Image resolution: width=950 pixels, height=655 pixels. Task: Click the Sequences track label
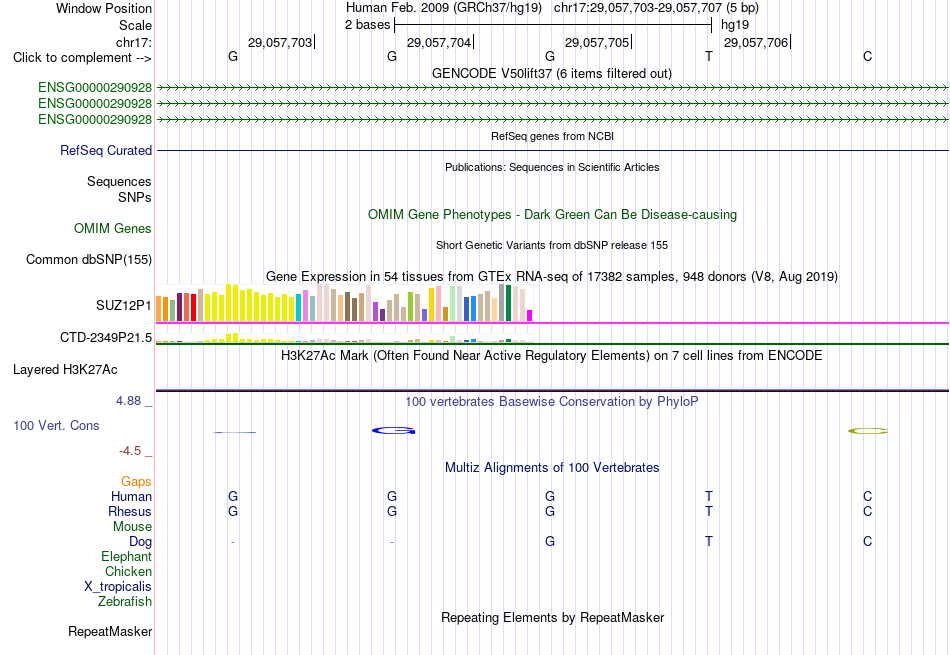click(119, 181)
